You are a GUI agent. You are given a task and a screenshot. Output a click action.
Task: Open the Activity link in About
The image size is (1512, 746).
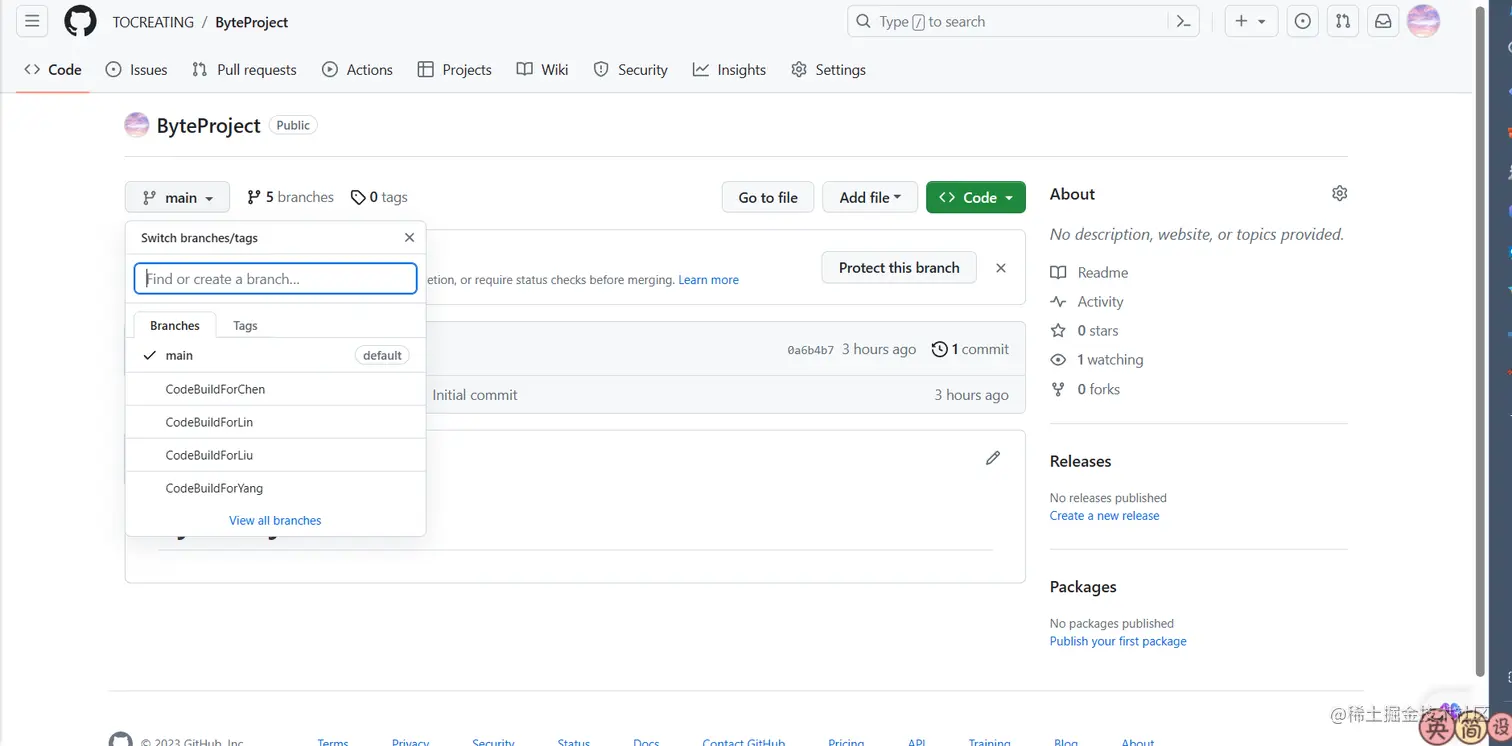(1087, 301)
